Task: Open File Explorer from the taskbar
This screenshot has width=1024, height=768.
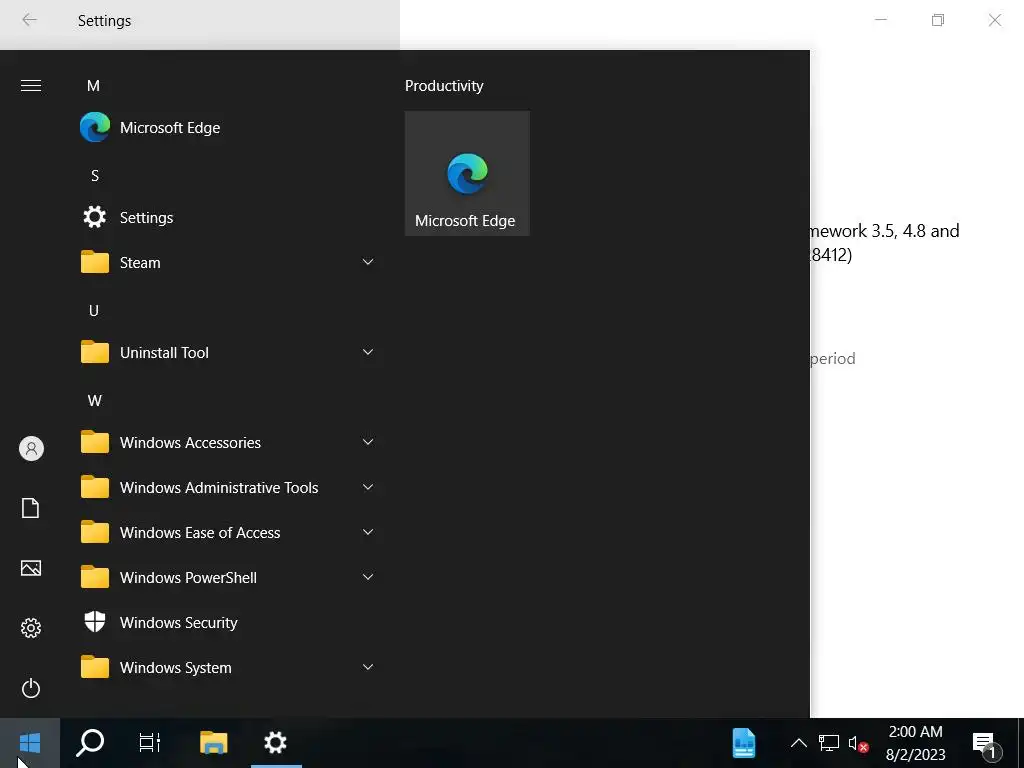Action: click(x=214, y=743)
